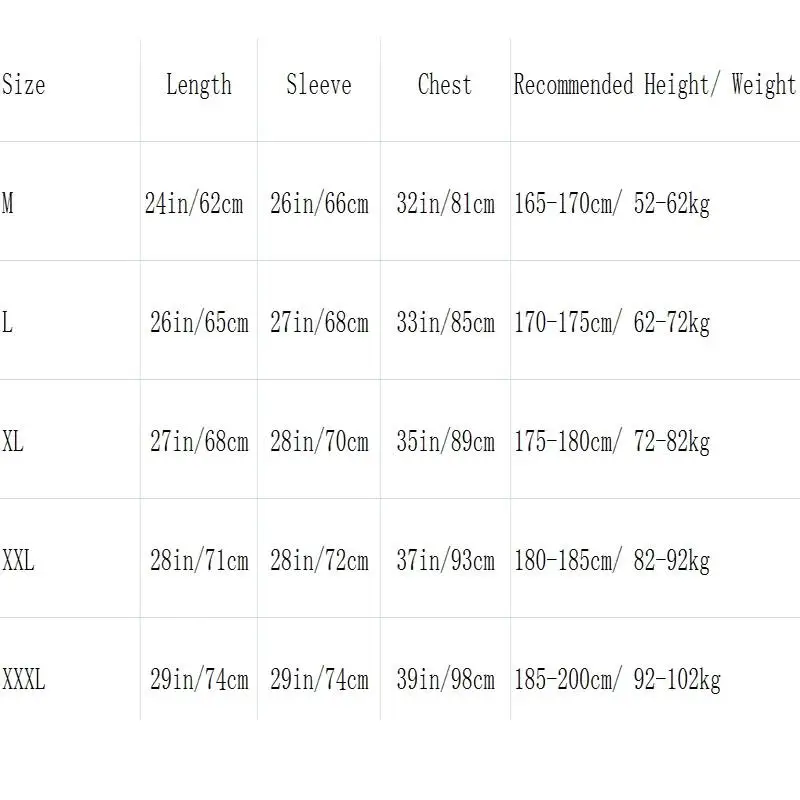Select the XXXL size row label
Screen dimensions: 800x800
coord(23,679)
